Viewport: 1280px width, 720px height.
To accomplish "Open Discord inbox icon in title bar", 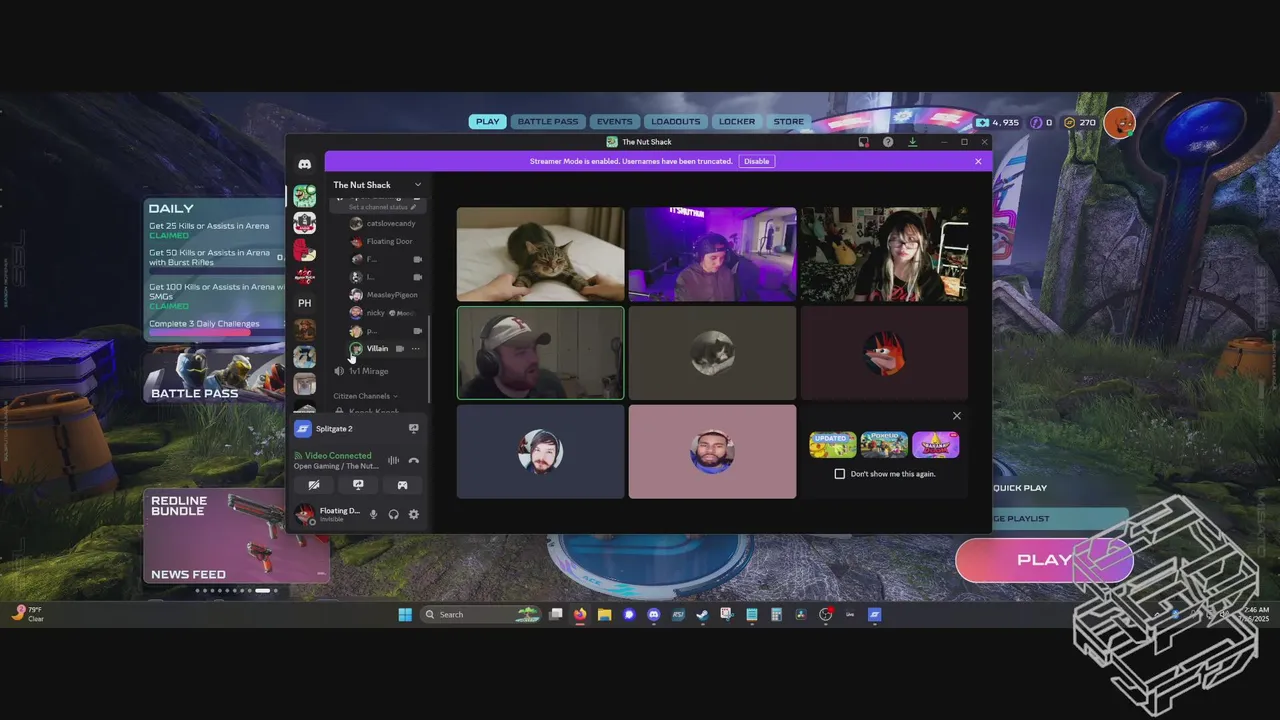I will pyautogui.click(x=864, y=142).
